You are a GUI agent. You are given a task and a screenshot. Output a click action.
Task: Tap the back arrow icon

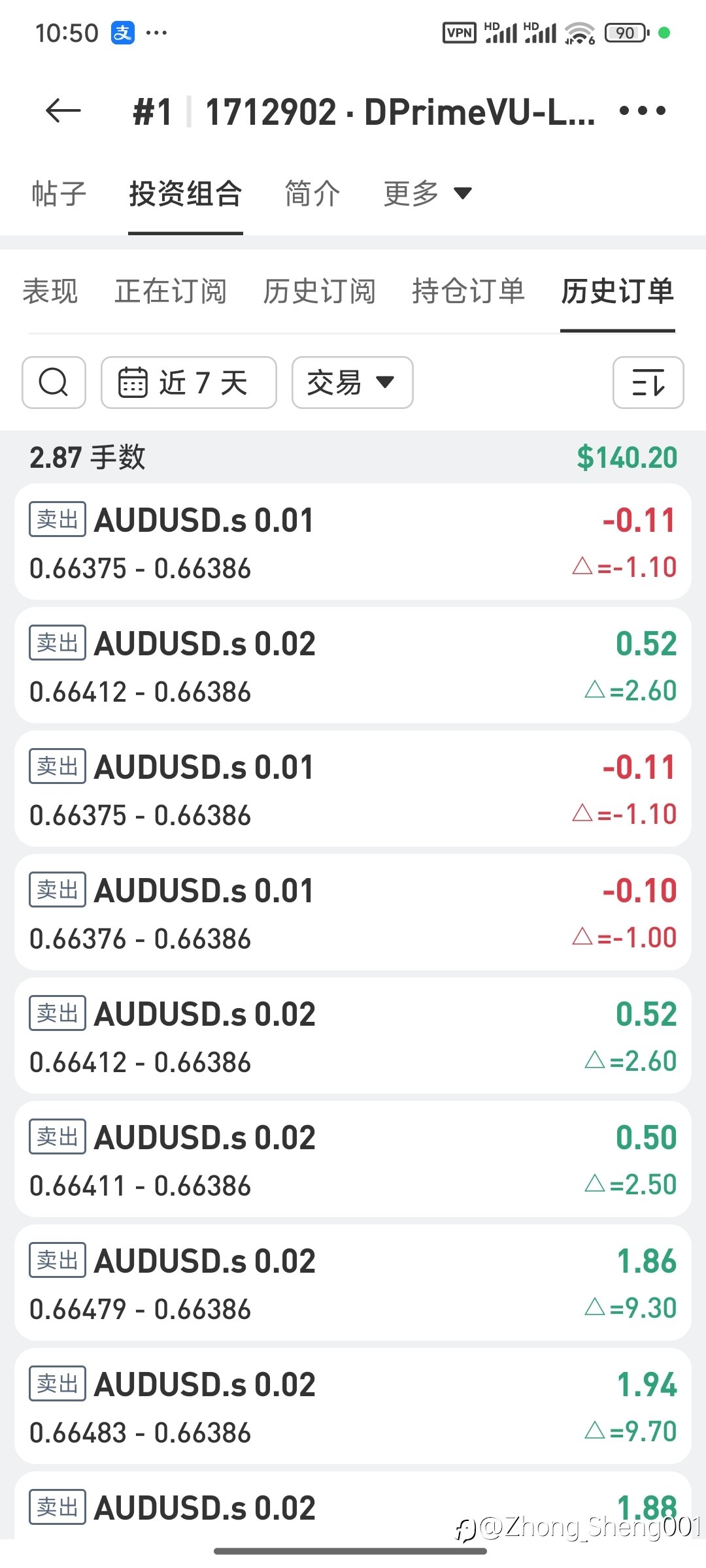coord(63,111)
